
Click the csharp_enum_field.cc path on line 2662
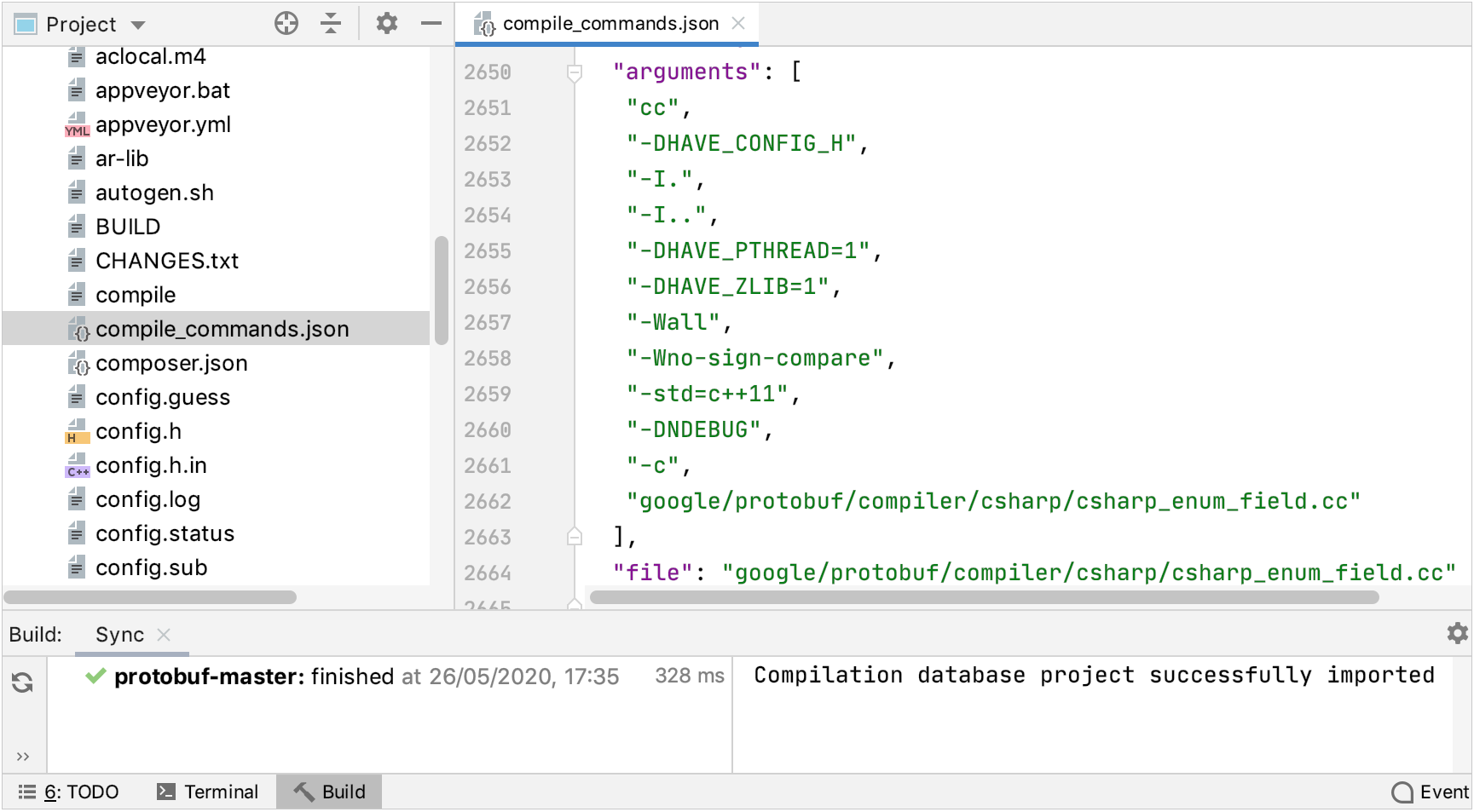994,502
